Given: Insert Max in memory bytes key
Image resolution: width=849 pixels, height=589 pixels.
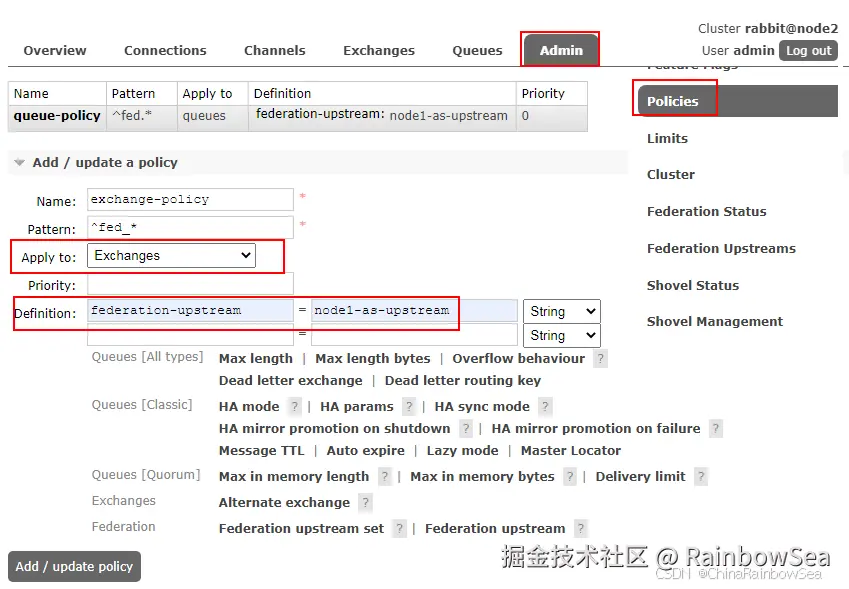Looking at the screenshot, I should coord(482,476).
